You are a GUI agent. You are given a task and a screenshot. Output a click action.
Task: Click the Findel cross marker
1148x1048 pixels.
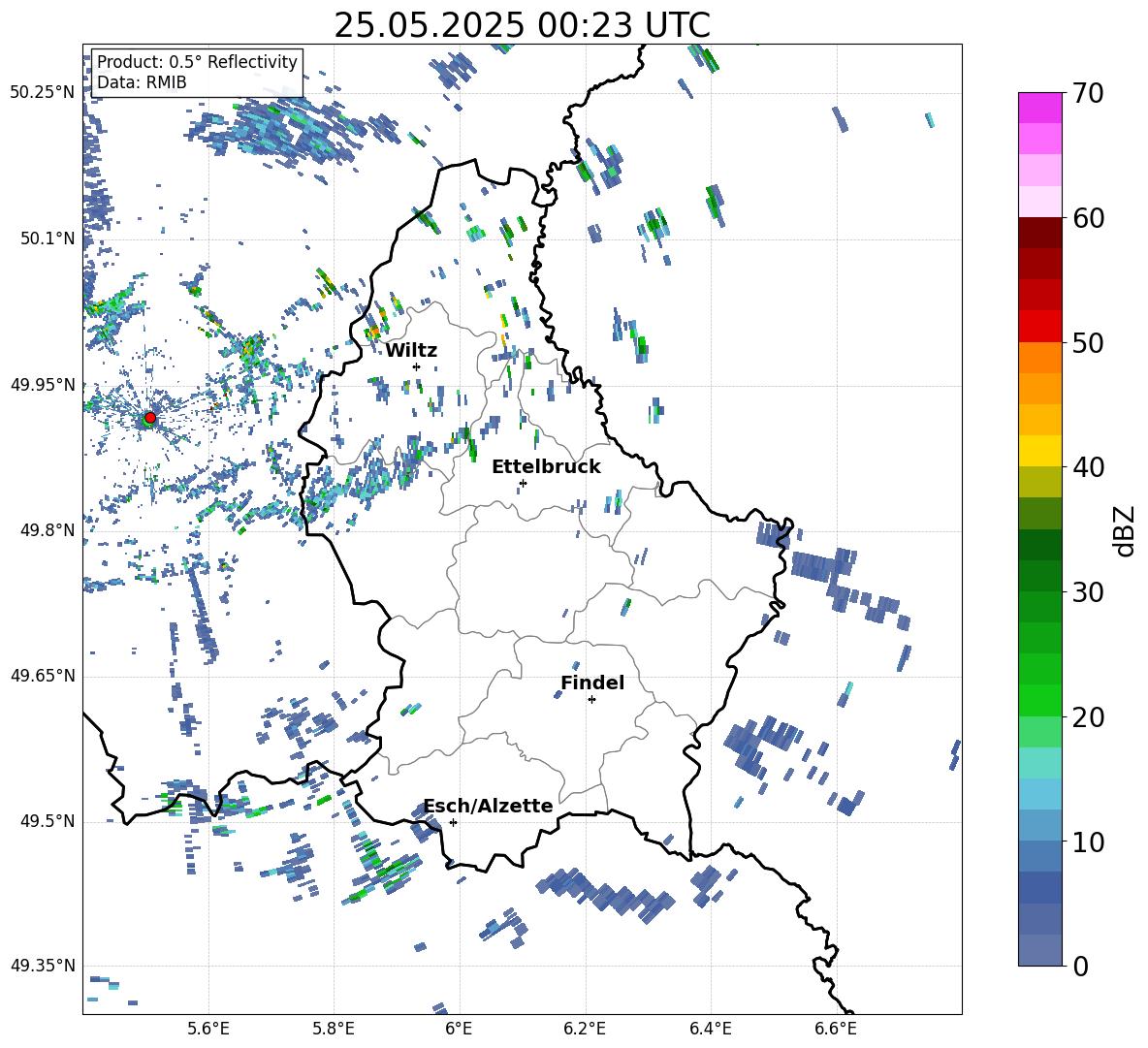tap(591, 700)
